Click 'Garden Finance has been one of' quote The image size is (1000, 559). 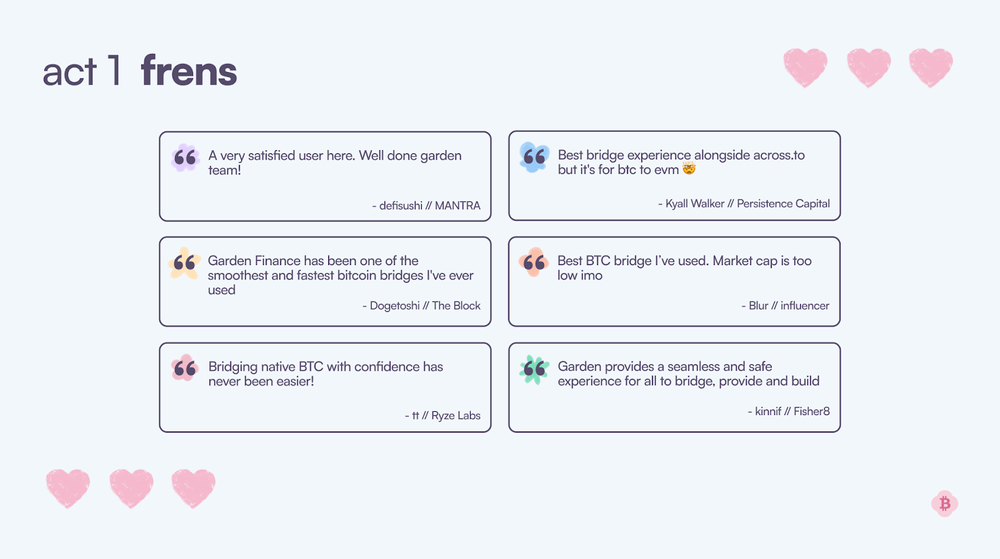click(341, 275)
